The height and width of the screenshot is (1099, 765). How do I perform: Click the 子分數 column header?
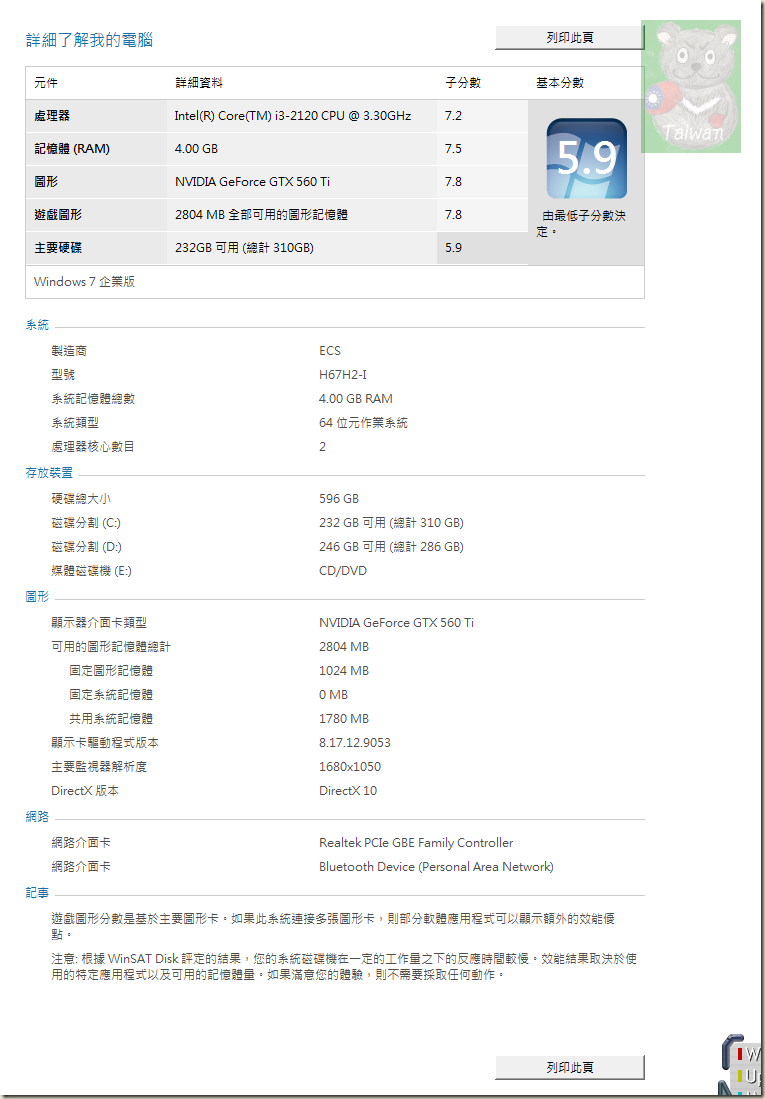[463, 83]
